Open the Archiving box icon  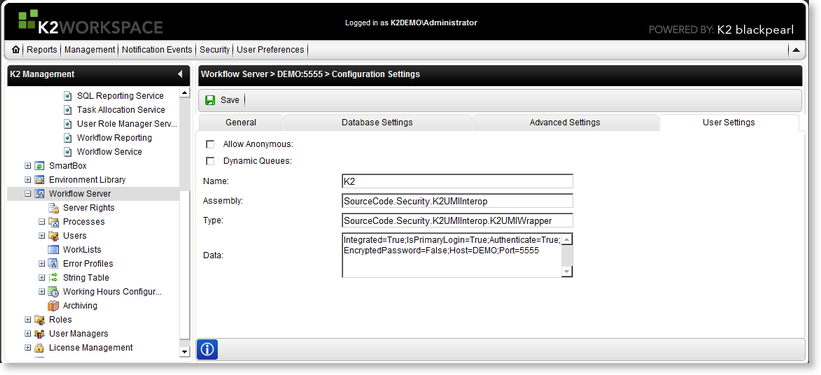tap(53, 305)
